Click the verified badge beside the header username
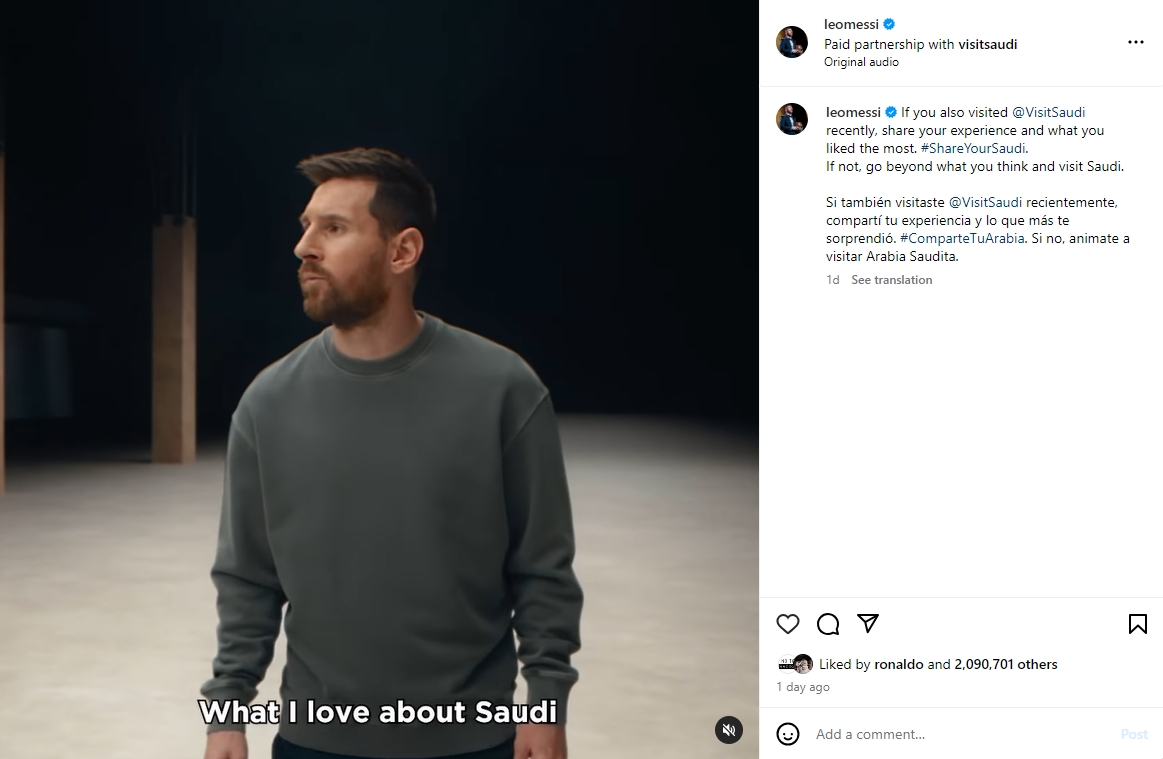 click(x=889, y=25)
